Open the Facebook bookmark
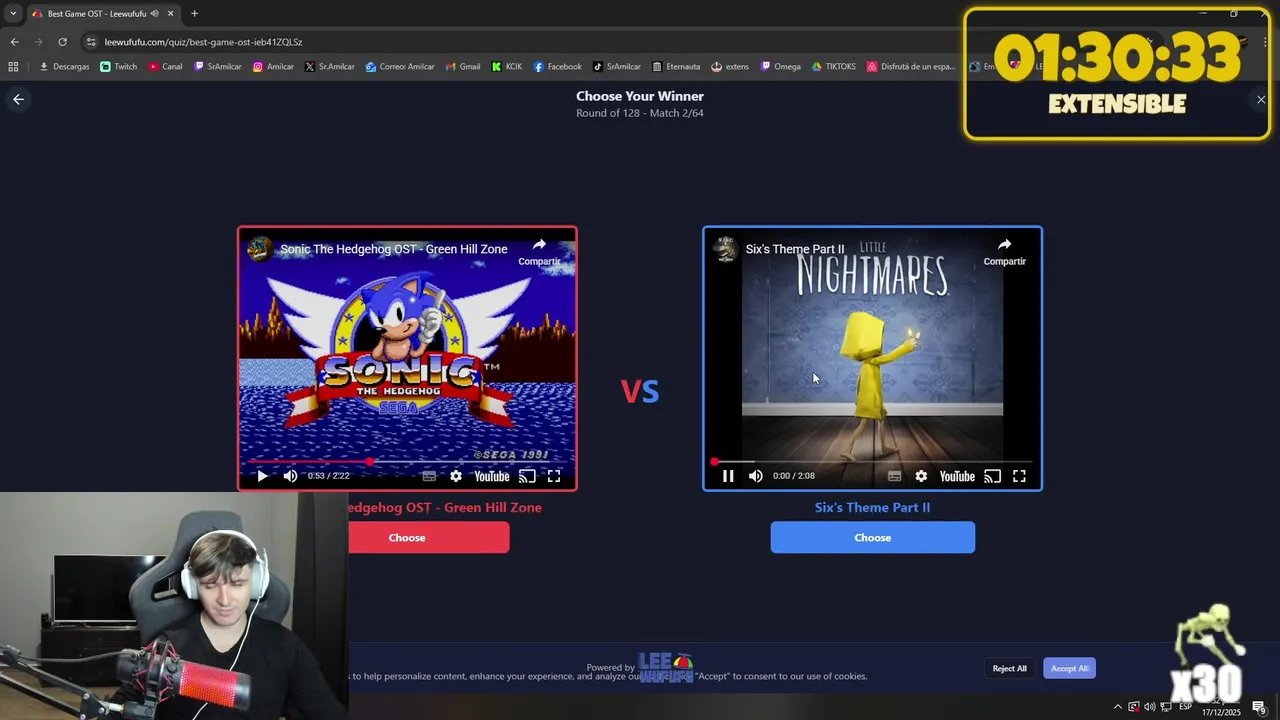1280x720 pixels. coord(558,67)
